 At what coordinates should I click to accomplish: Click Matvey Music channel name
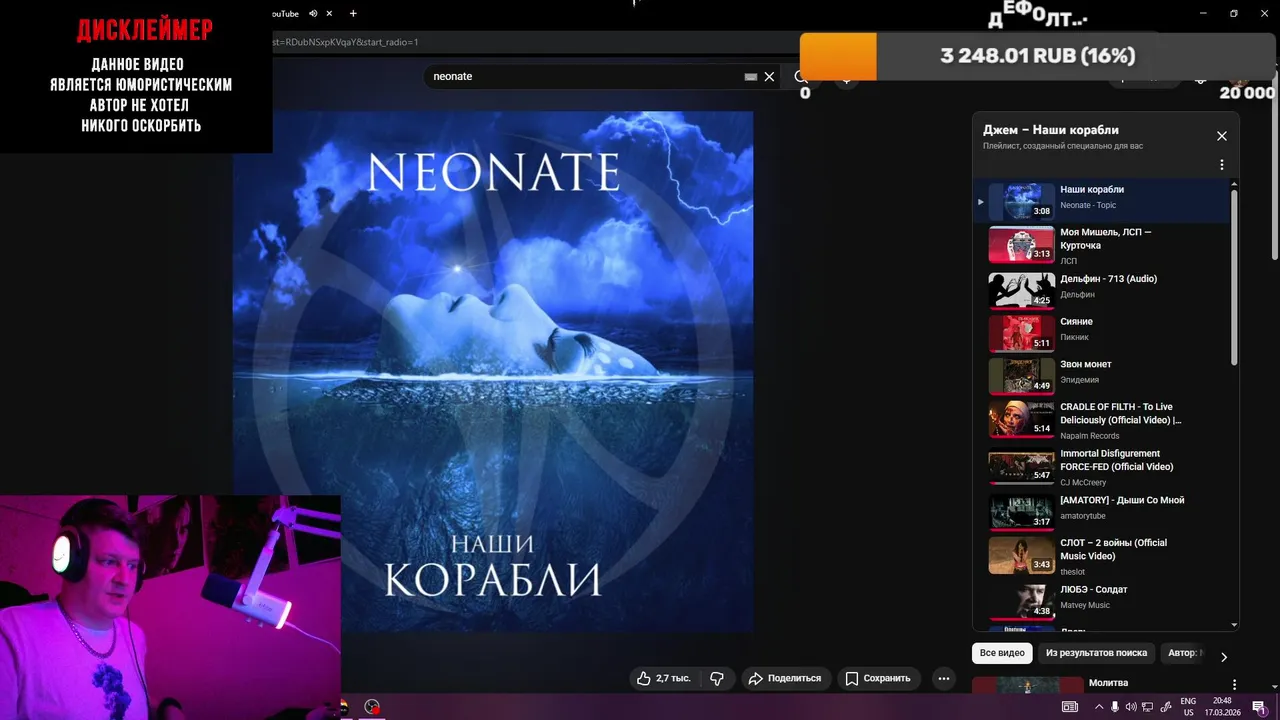(1085, 605)
